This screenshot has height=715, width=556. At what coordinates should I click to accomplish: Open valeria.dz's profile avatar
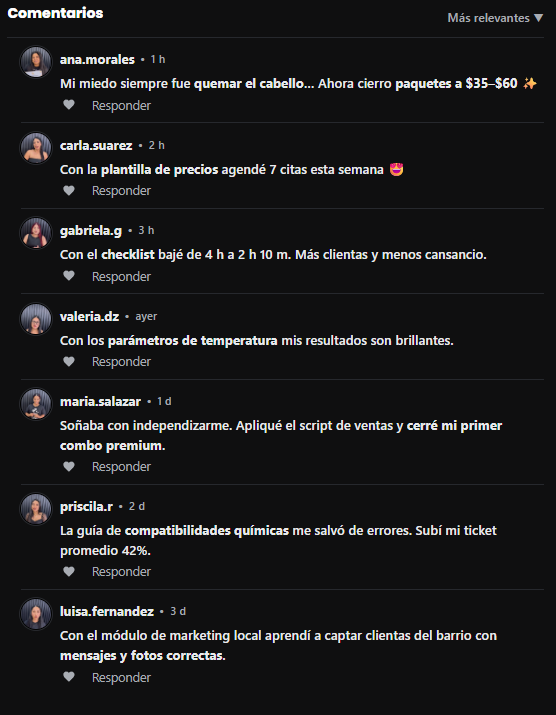(x=36, y=319)
